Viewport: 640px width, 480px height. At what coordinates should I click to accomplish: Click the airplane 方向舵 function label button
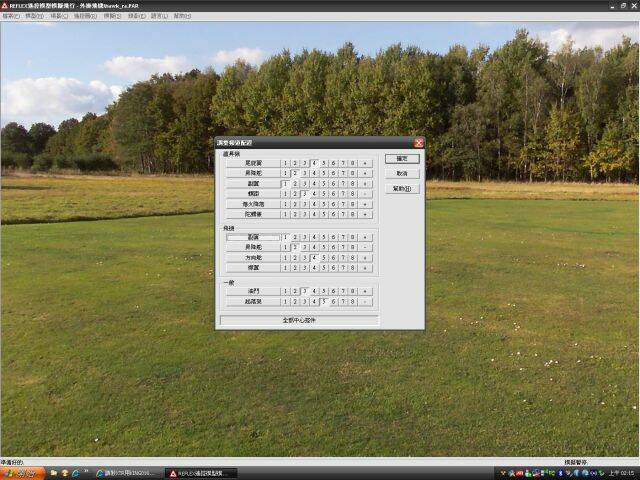click(x=253, y=258)
